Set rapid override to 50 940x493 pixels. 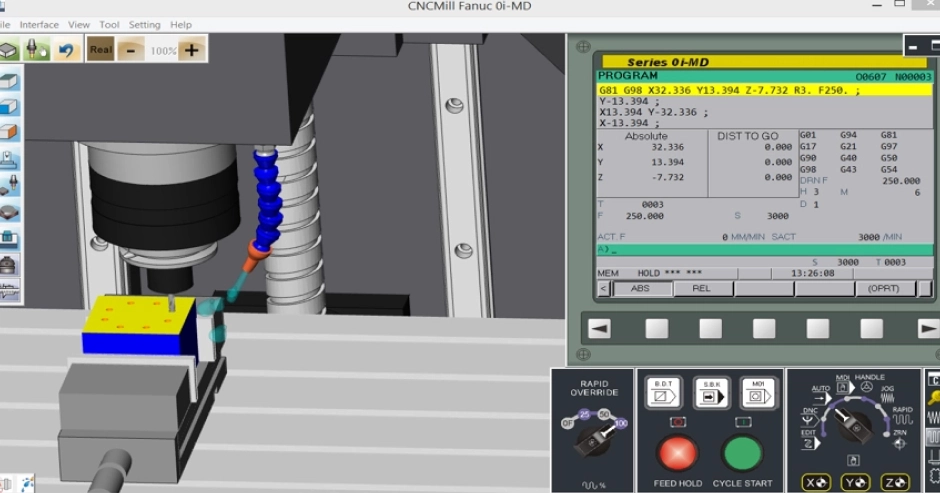click(604, 414)
